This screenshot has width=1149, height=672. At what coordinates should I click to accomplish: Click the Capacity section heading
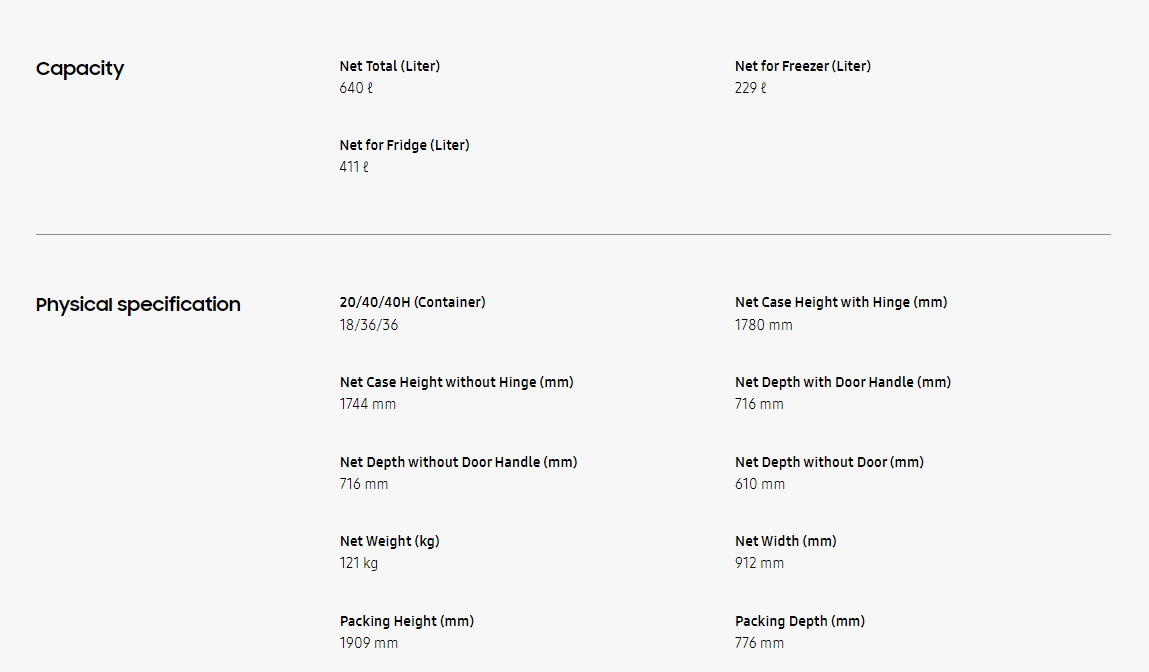(80, 69)
